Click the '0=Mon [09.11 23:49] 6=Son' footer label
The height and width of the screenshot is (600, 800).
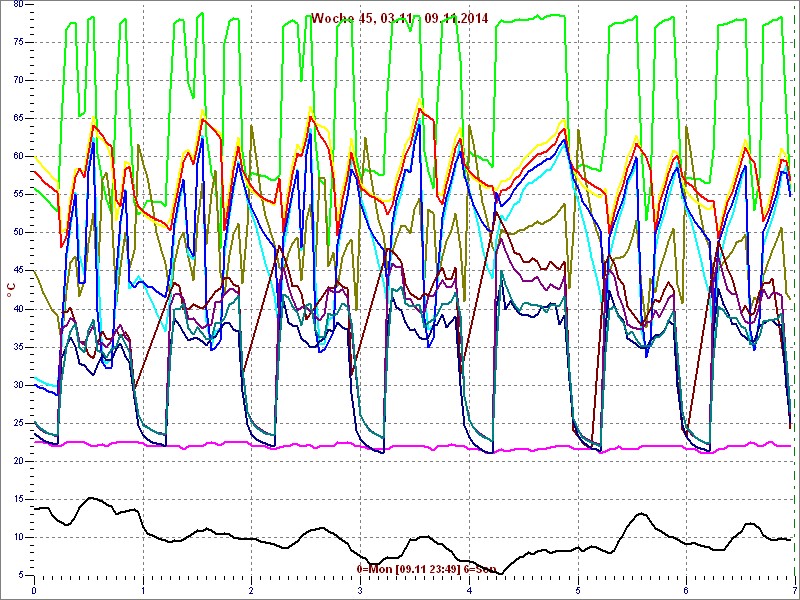point(427,568)
